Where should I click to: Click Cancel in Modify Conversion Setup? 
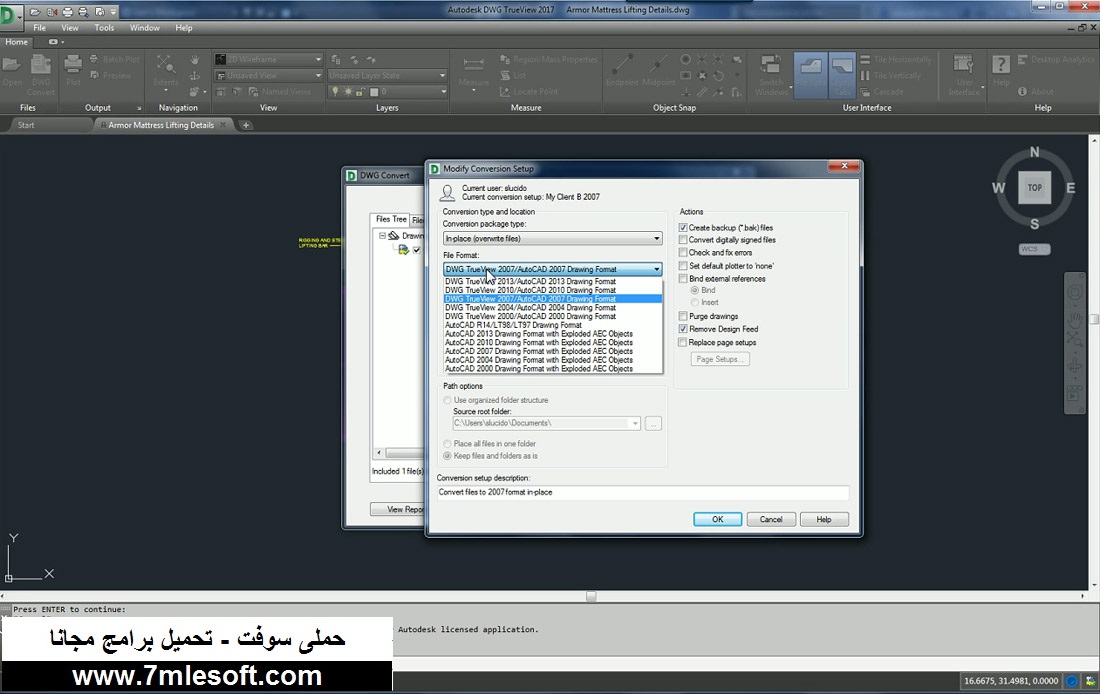coord(771,519)
